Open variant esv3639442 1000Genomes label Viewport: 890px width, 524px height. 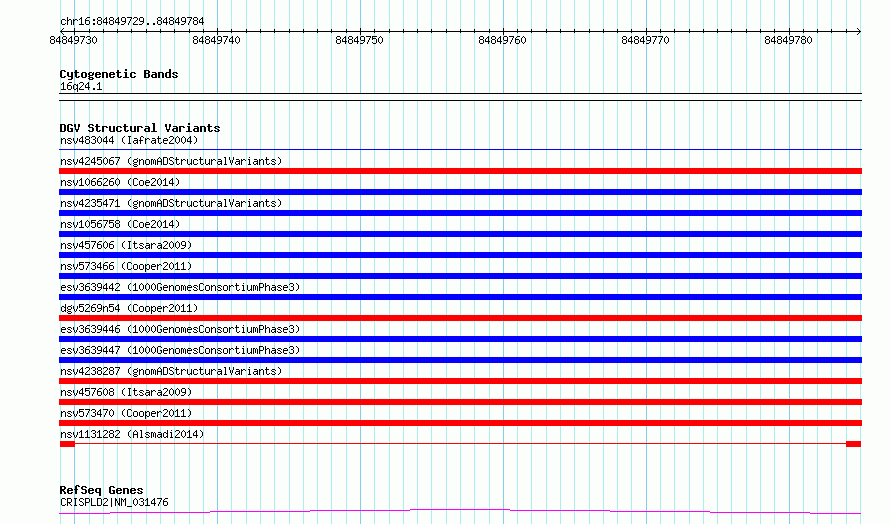pos(180,287)
